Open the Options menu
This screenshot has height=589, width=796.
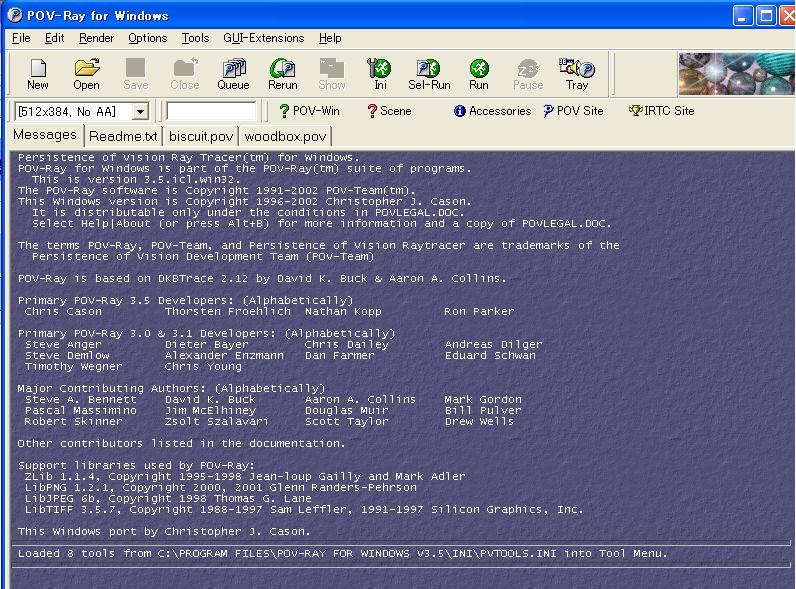click(x=147, y=38)
